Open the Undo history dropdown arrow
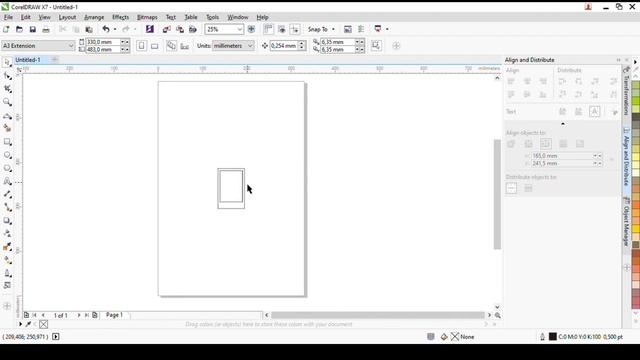640x360 pixels. [x=115, y=29]
